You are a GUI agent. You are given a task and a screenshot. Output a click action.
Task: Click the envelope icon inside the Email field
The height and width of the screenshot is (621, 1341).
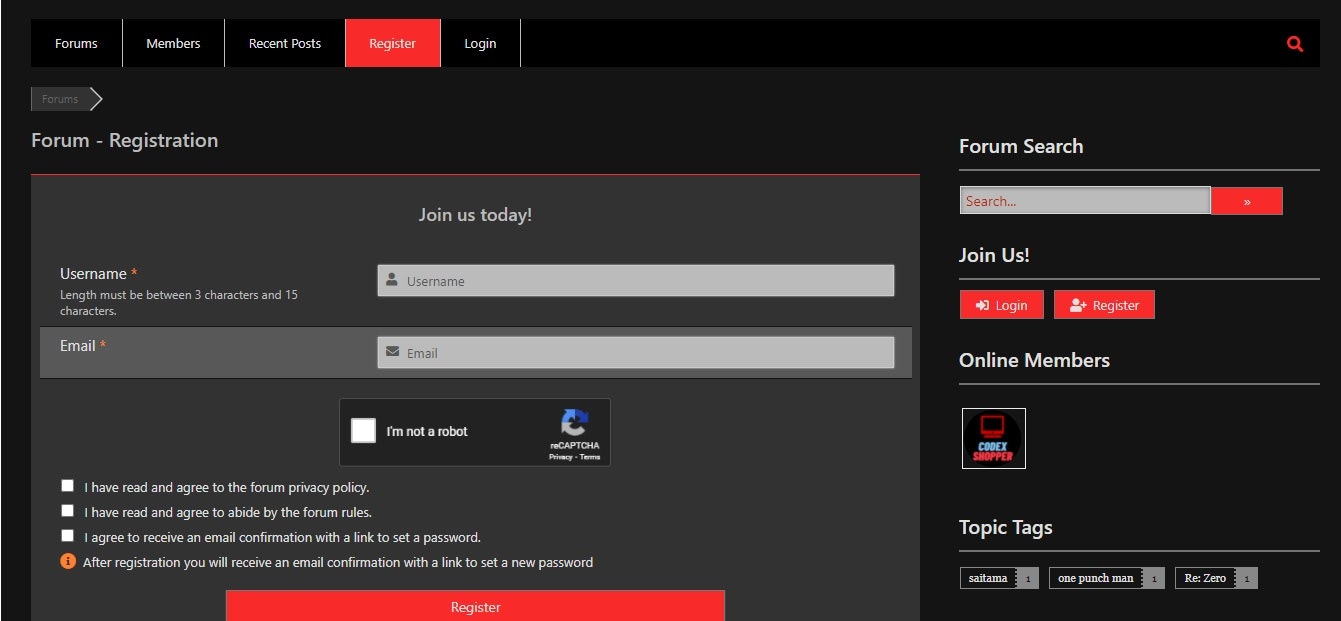coord(391,351)
